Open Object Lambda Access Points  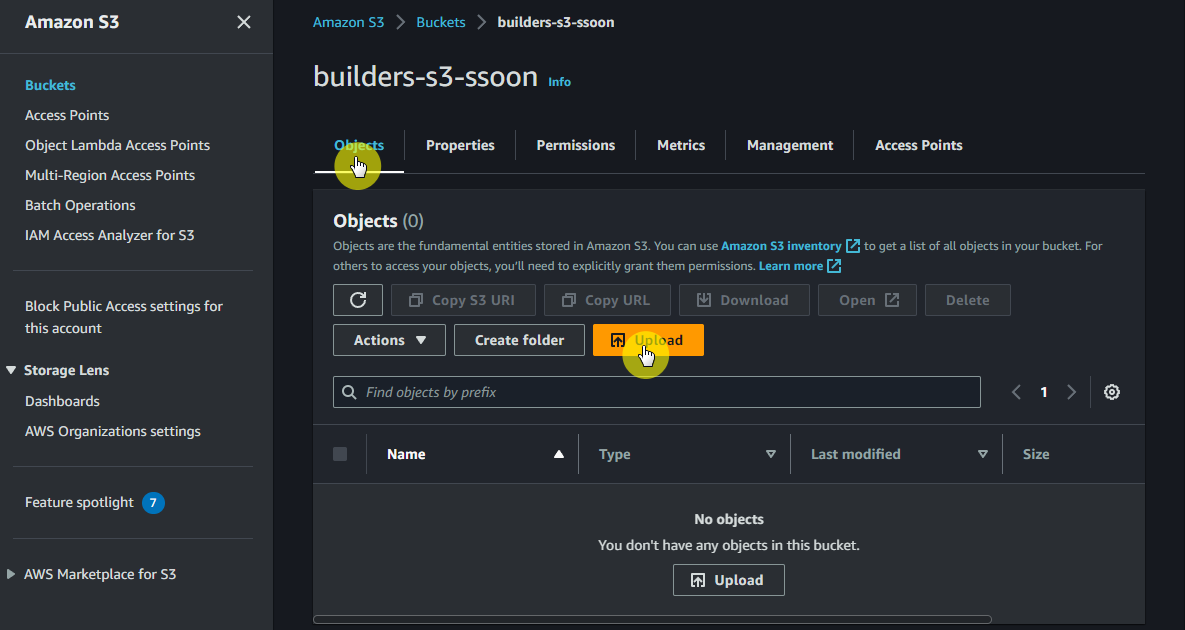117,145
